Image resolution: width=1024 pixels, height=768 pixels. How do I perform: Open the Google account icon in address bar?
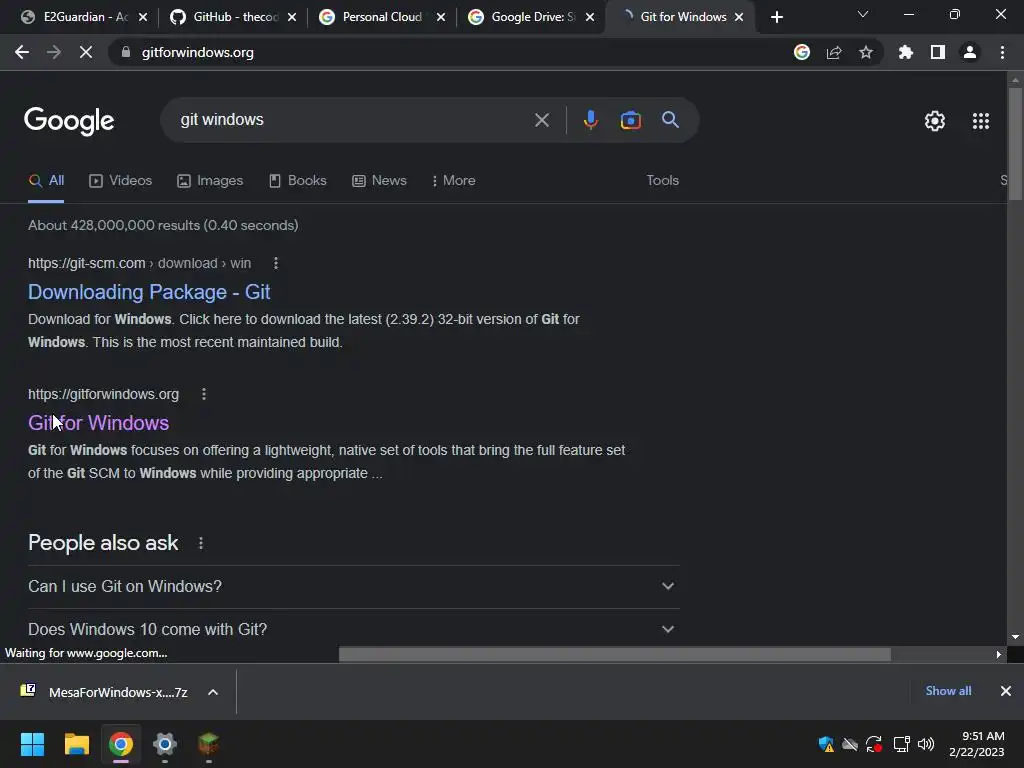coord(802,52)
